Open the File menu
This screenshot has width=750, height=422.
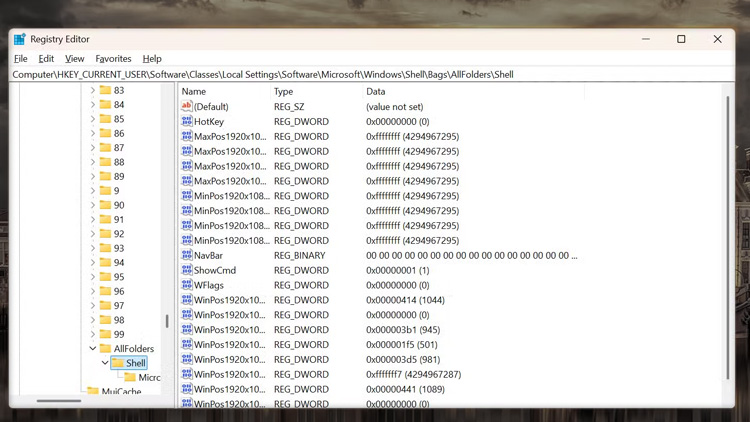click(21, 58)
